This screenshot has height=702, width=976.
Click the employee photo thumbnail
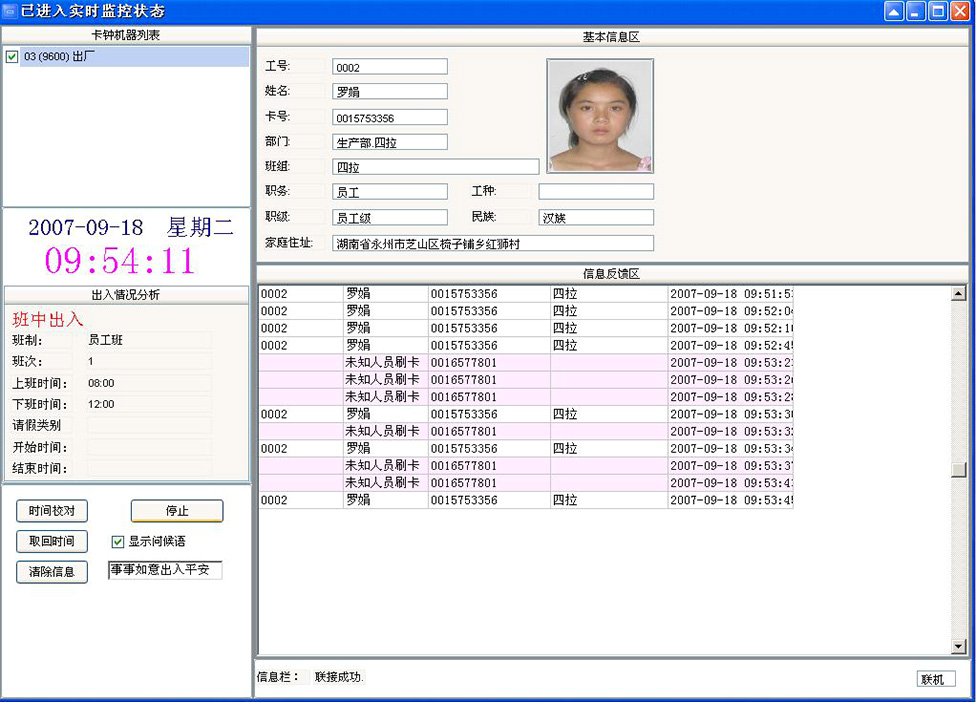click(x=600, y=116)
